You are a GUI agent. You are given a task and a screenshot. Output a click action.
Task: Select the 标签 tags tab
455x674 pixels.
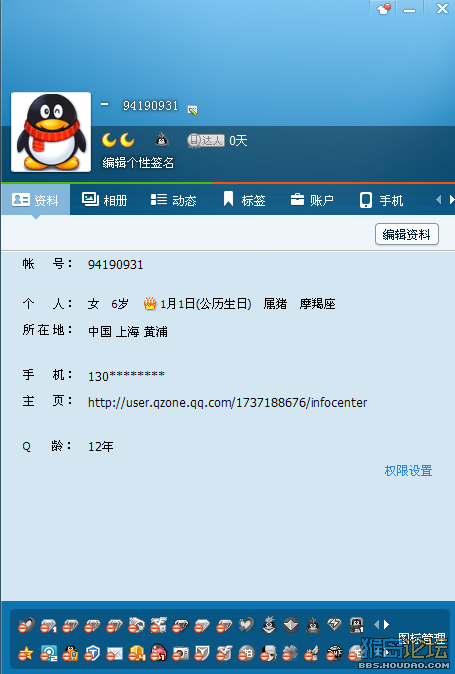coord(244,200)
